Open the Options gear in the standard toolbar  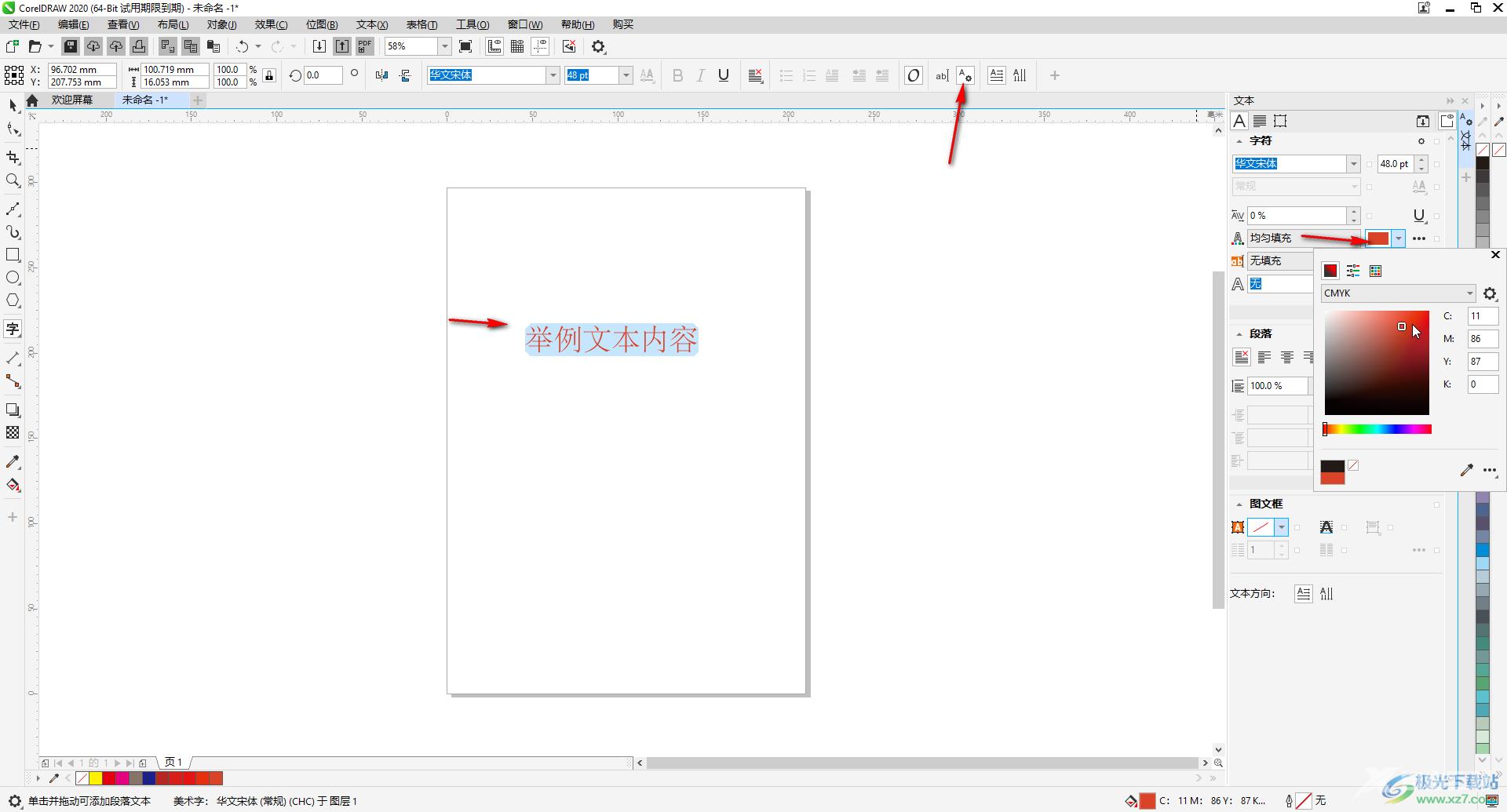(x=599, y=46)
